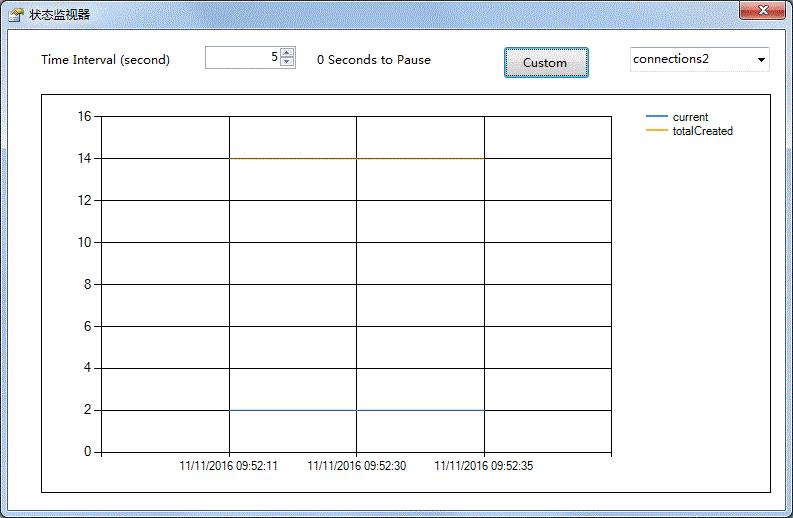Close the 状态监视器 window
793x518 pixels.
[x=763, y=10]
